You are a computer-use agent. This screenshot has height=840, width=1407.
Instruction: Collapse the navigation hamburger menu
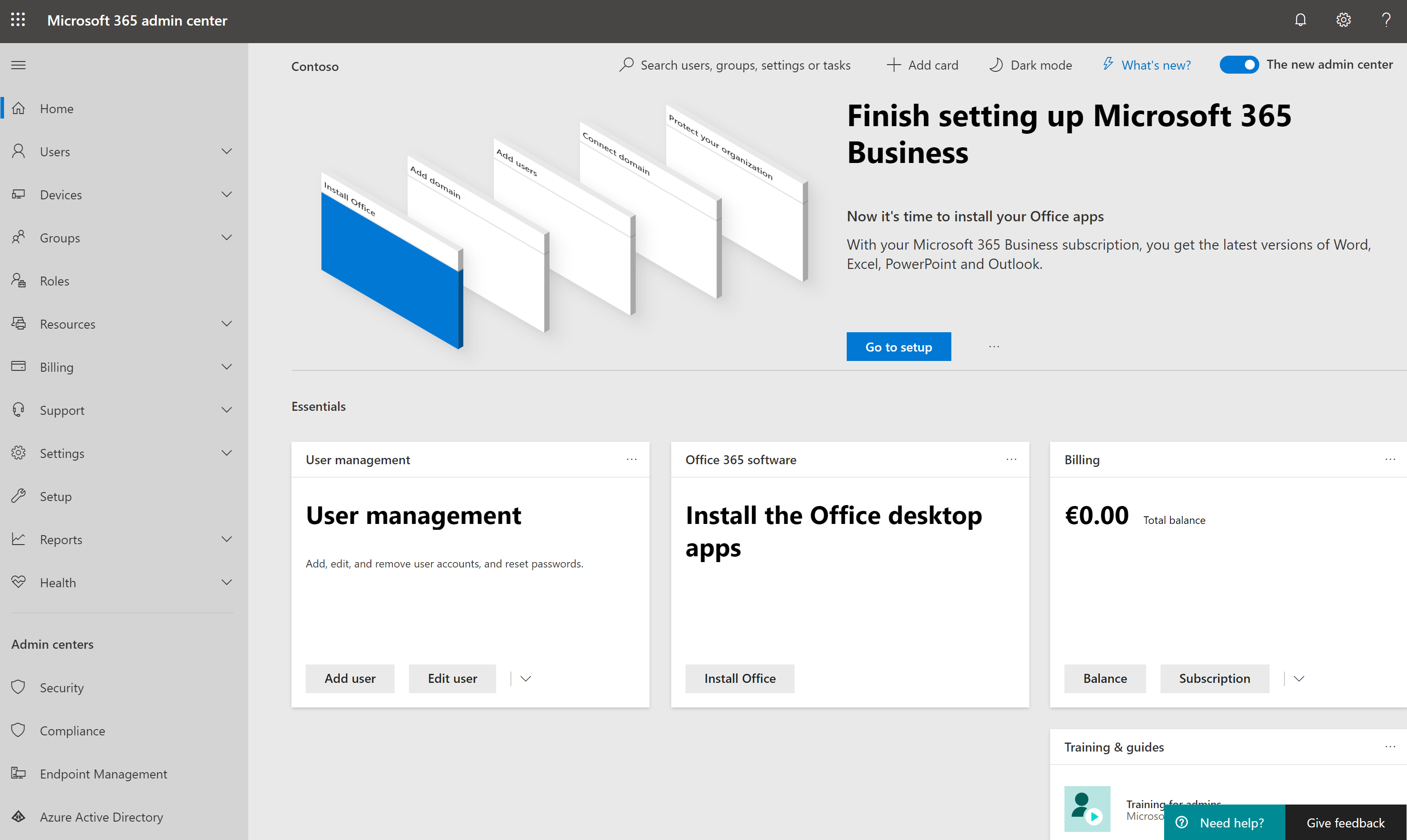click(18, 65)
